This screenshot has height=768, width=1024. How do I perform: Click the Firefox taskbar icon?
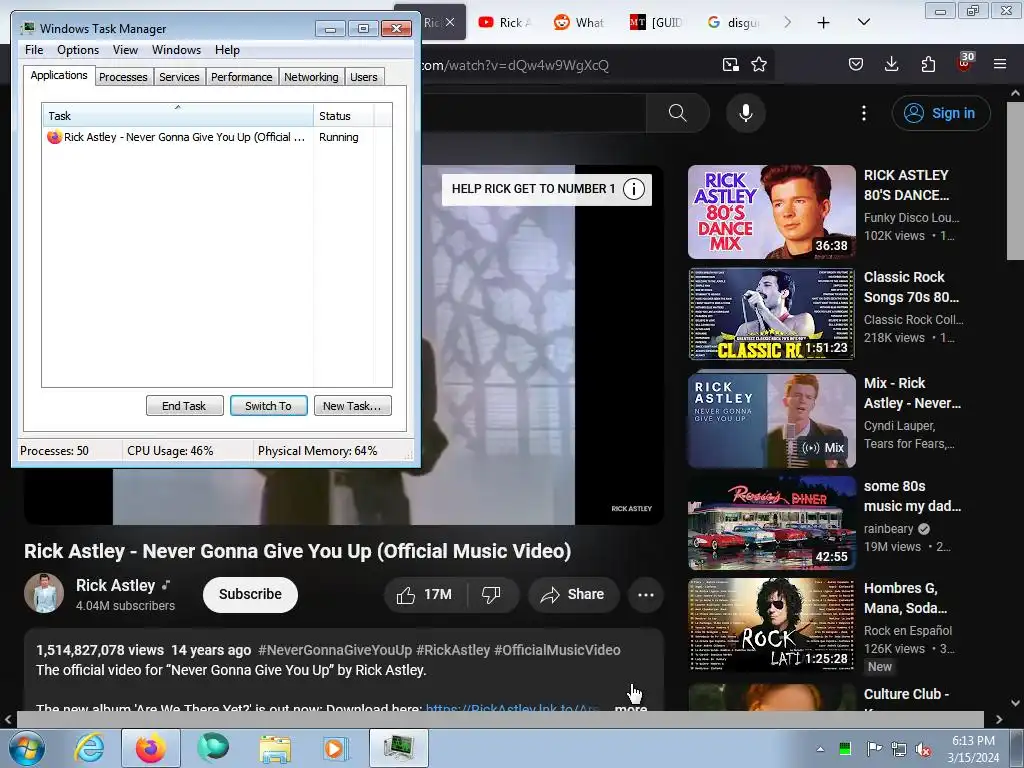(x=150, y=748)
